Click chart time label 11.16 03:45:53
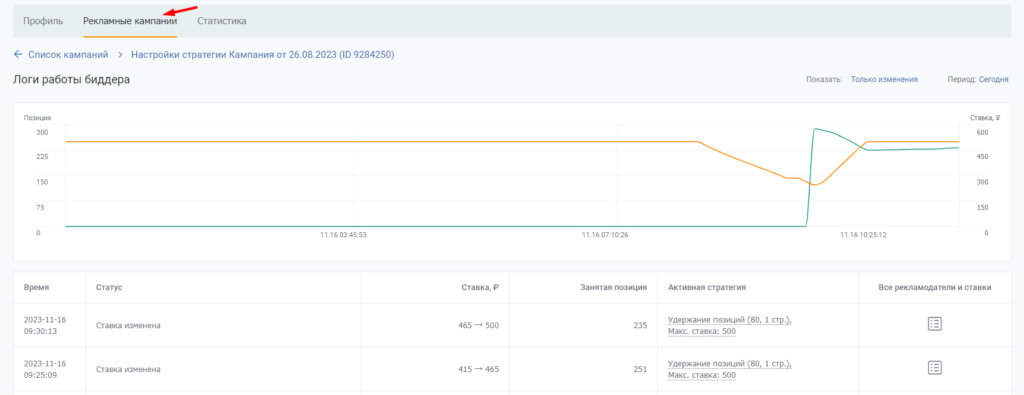 click(x=344, y=234)
